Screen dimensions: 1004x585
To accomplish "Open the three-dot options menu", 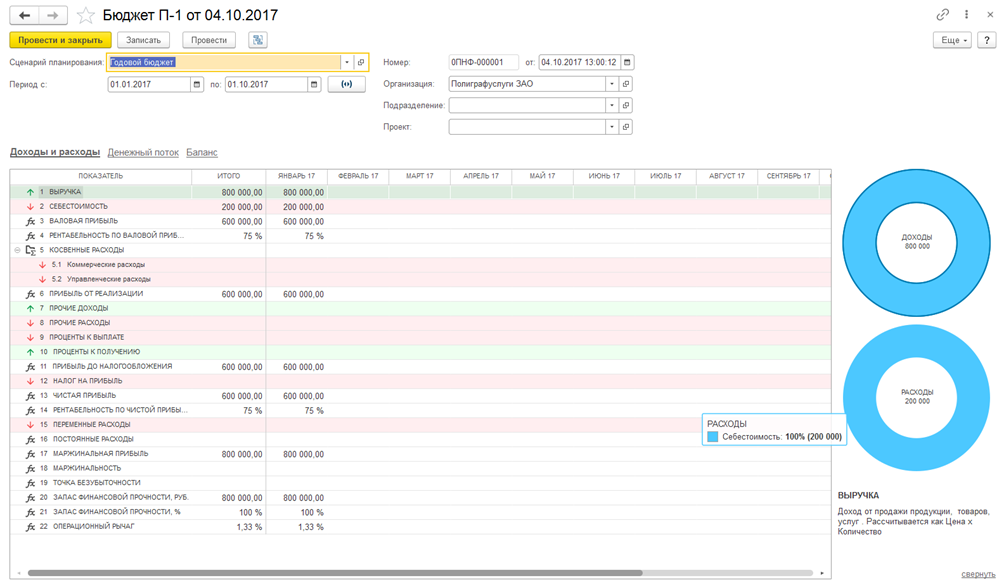I will (x=966, y=15).
